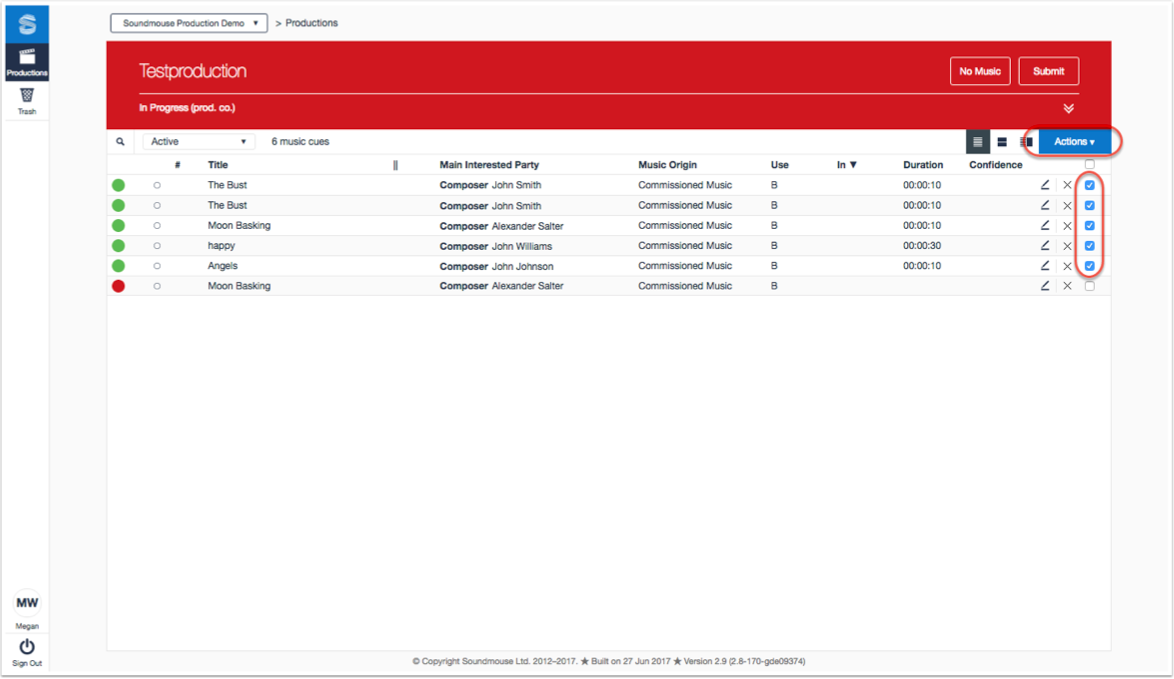Open the Productions sidebar section
The image size is (1174, 679).
point(27,62)
